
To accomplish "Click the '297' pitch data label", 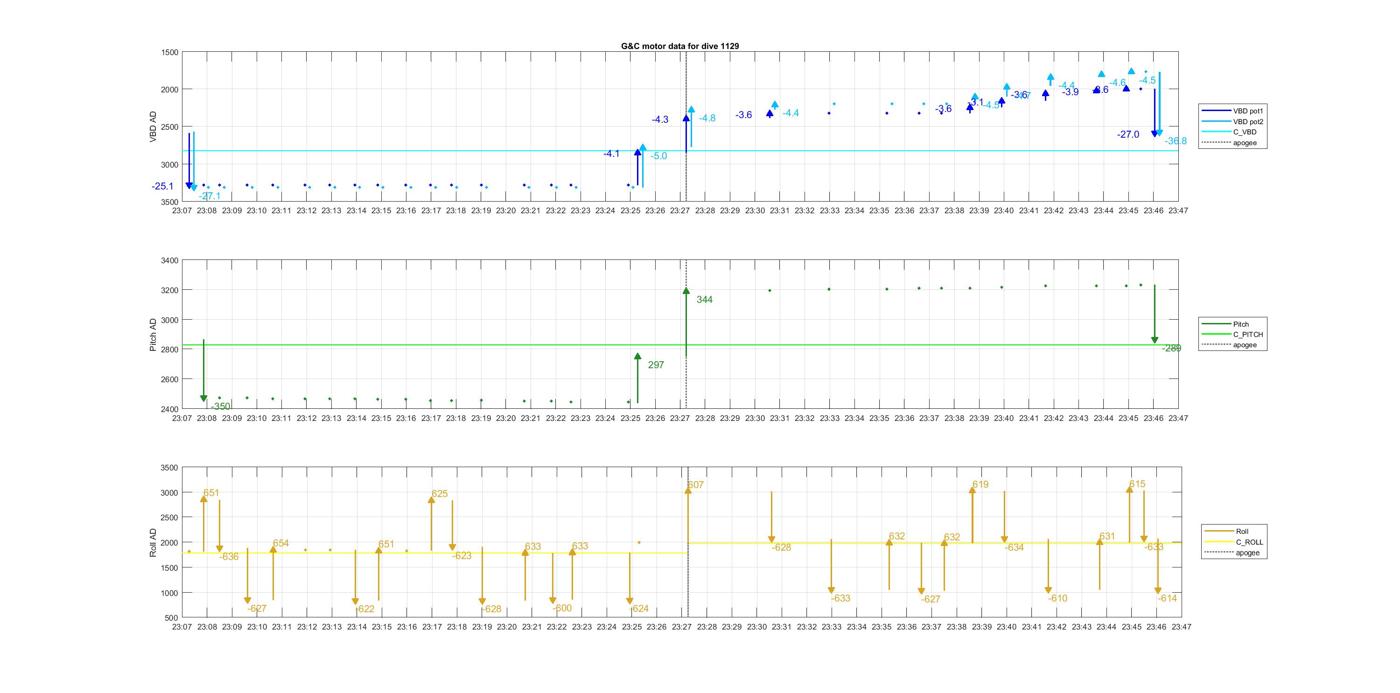I will (x=656, y=365).
